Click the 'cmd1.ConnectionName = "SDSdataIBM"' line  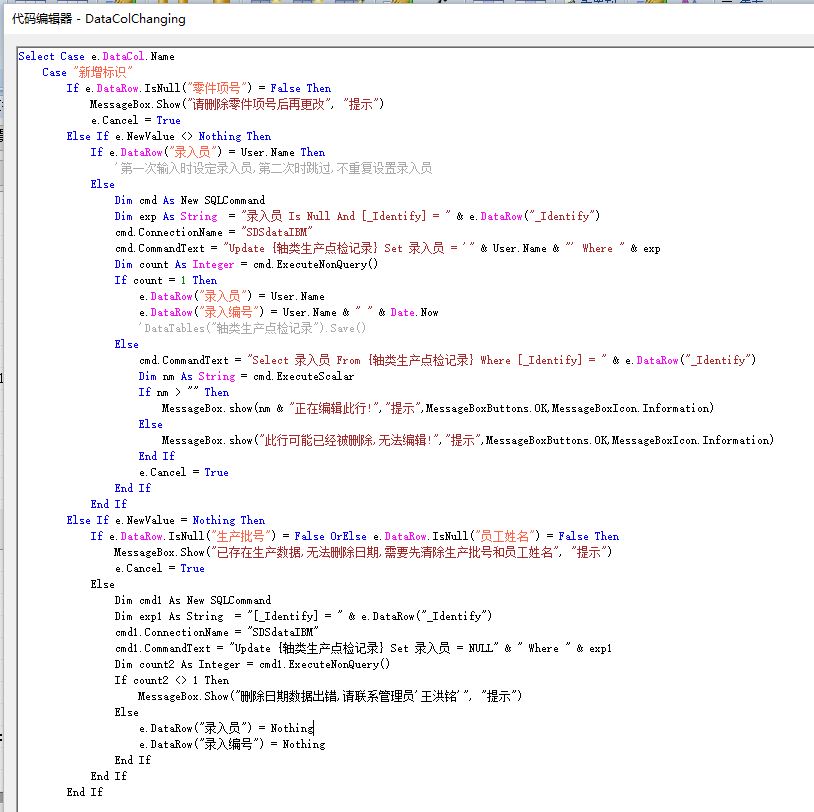coord(217,632)
